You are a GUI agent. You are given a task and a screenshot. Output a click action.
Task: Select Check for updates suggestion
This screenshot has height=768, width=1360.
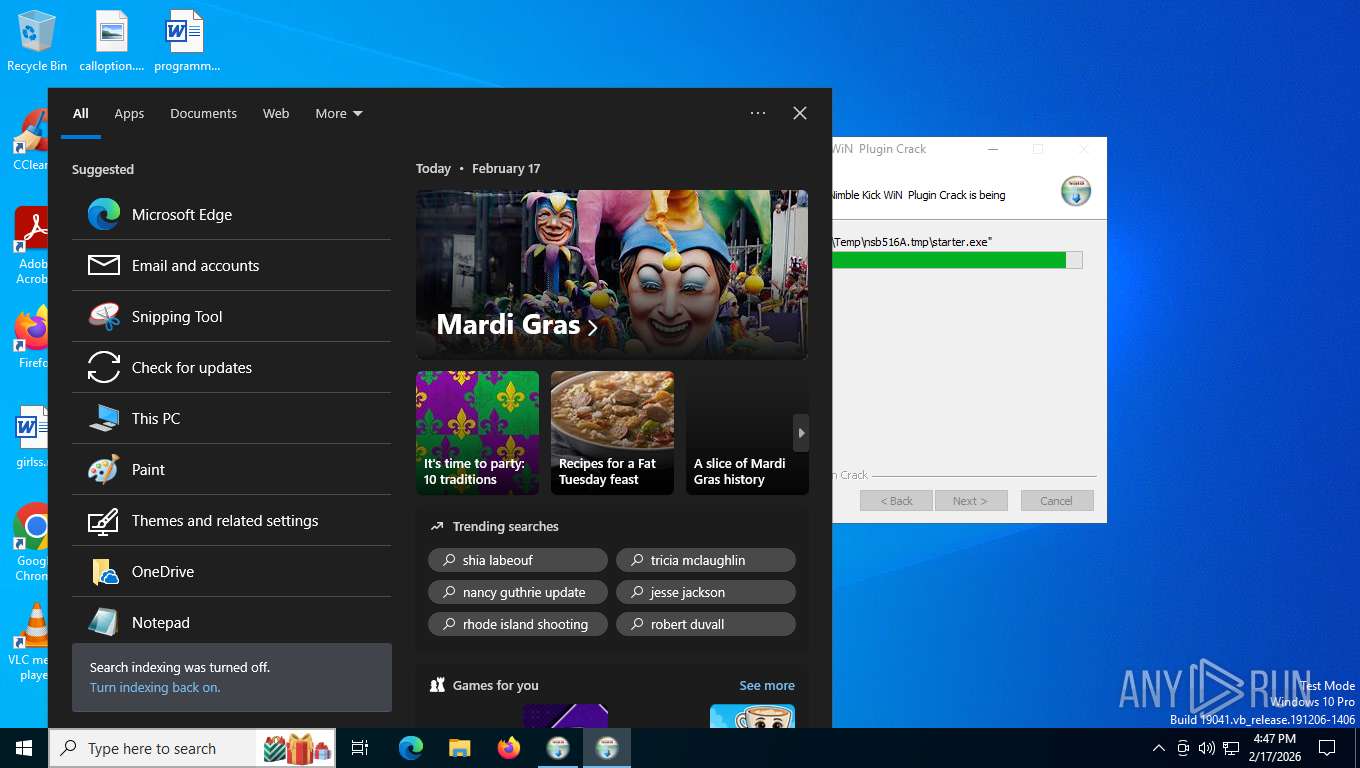[x=231, y=367]
